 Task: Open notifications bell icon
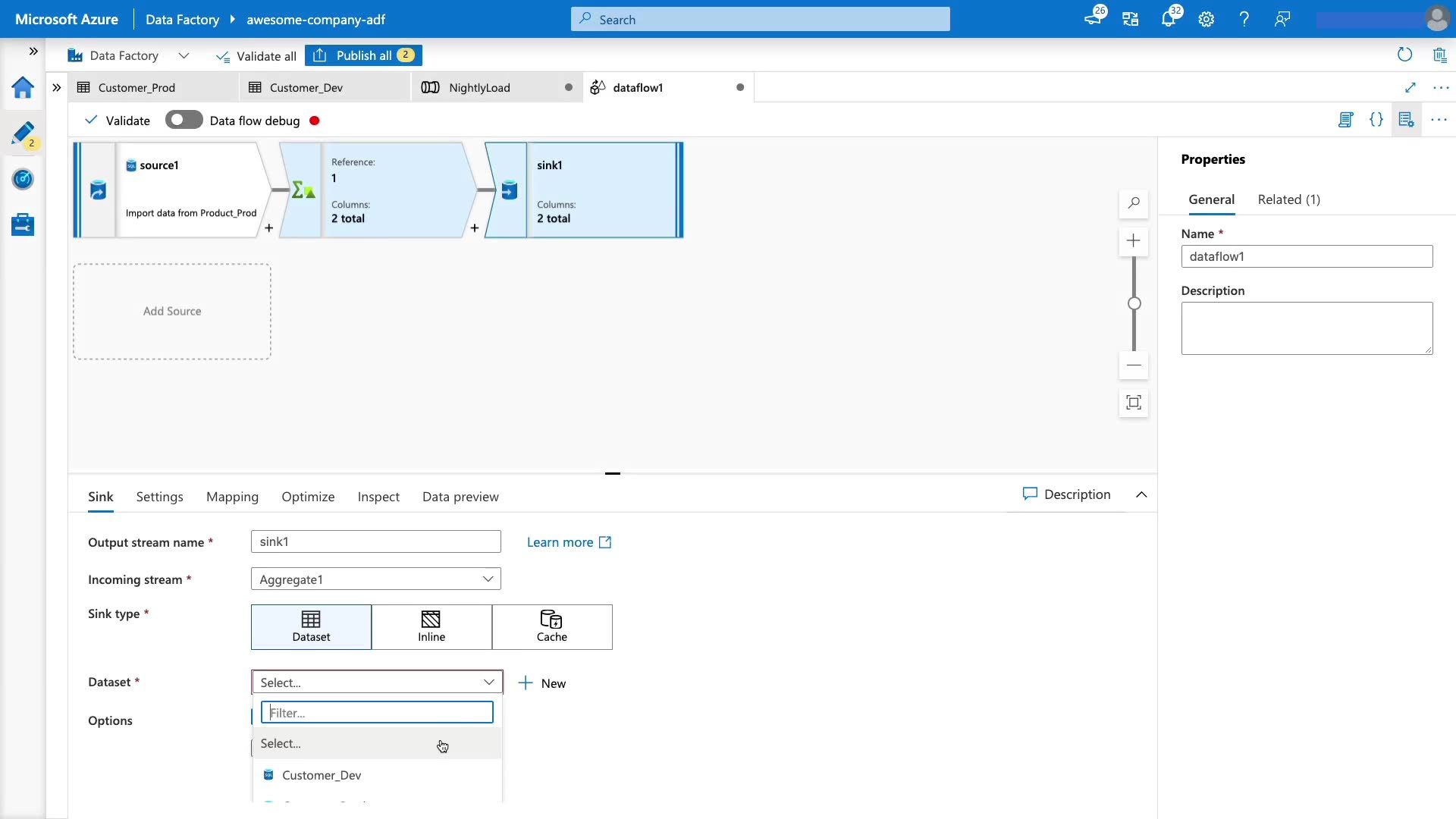point(1168,19)
